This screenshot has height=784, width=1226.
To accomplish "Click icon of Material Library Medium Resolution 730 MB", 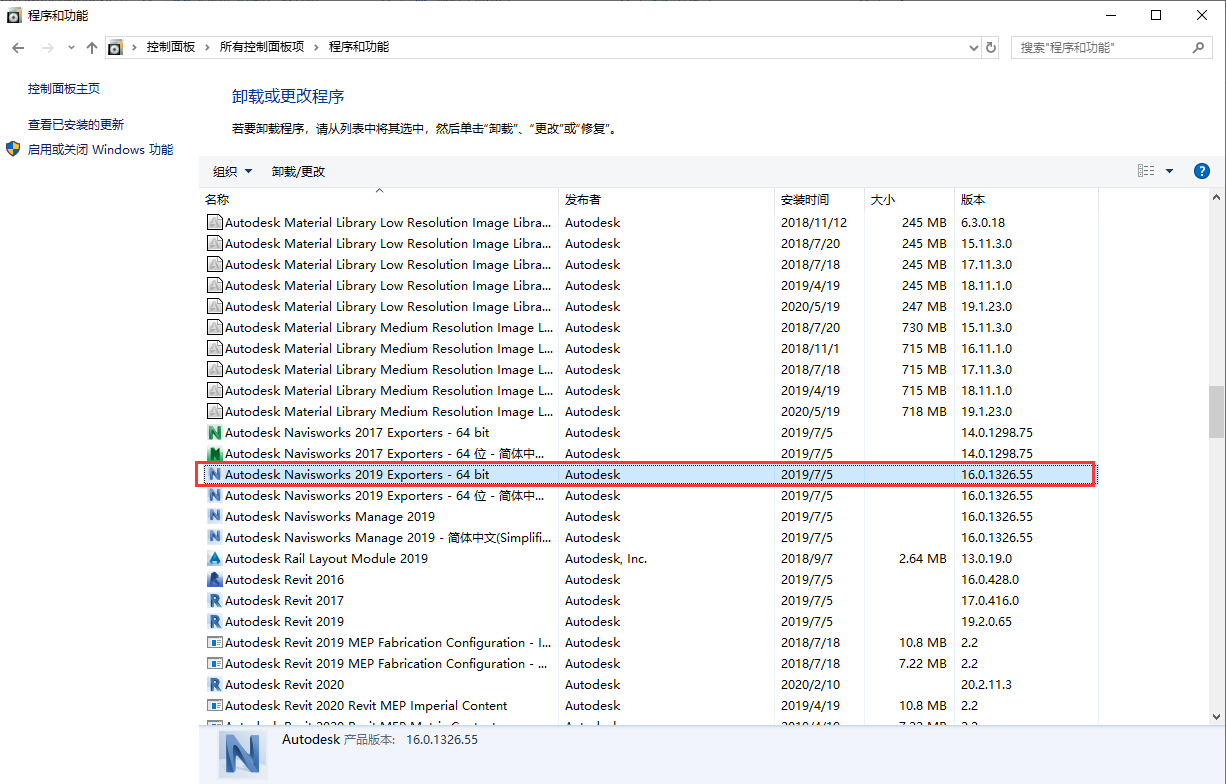I will pyautogui.click(x=214, y=328).
